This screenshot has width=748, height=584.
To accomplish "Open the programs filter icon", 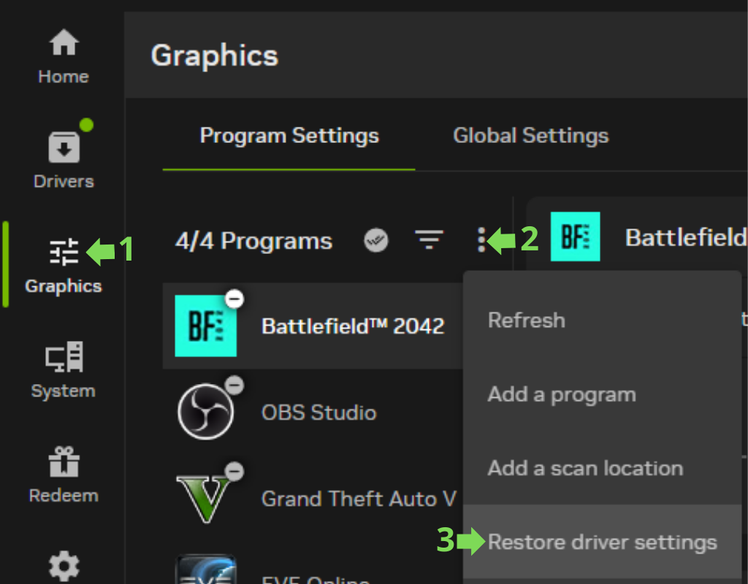I will click(429, 240).
